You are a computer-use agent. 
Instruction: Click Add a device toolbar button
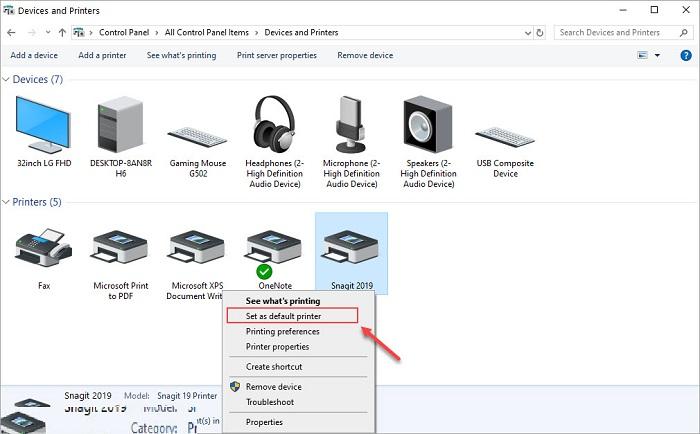click(34, 55)
